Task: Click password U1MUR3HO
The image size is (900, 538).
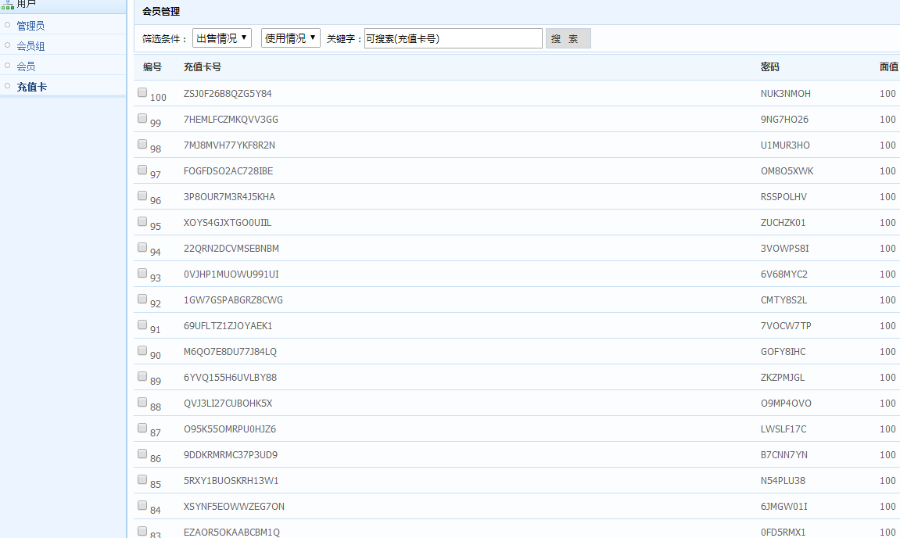Action: [x=785, y=145]
